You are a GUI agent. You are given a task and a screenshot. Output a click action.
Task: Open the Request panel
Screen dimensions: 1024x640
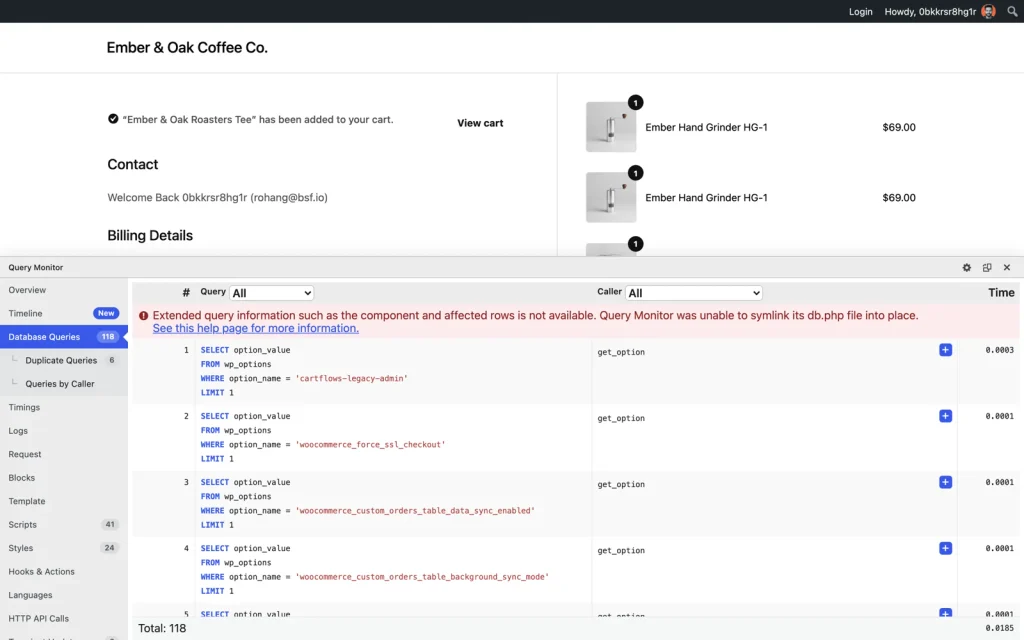25,455
